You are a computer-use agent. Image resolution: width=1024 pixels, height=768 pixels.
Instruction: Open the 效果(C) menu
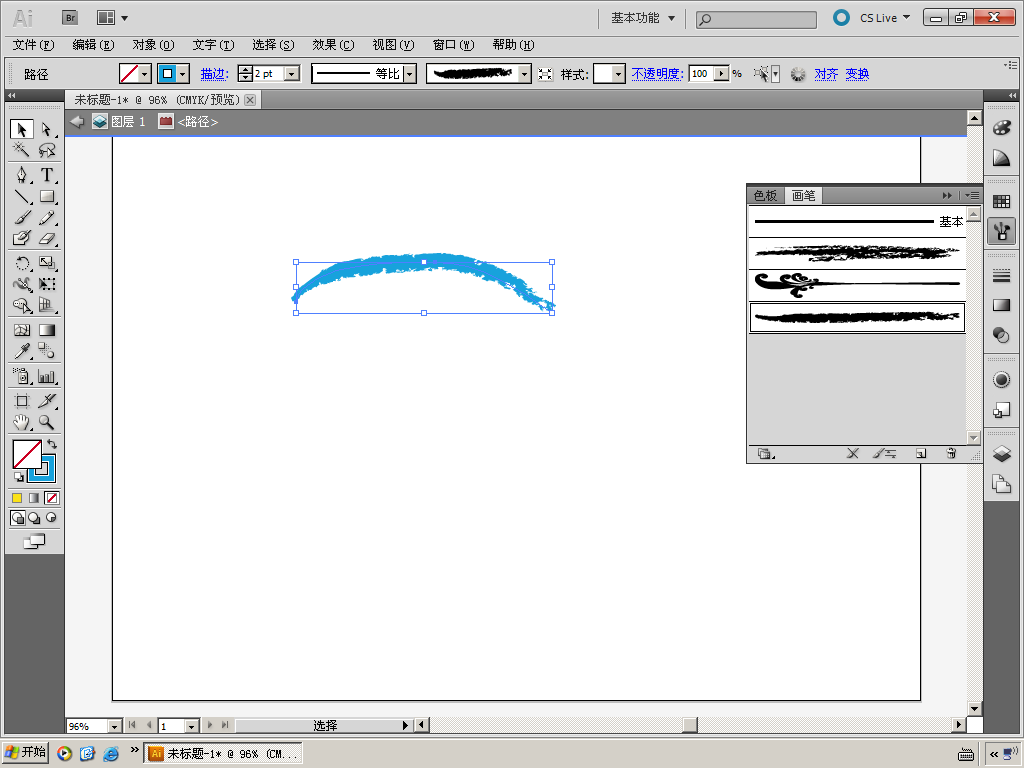coord(333,45)
